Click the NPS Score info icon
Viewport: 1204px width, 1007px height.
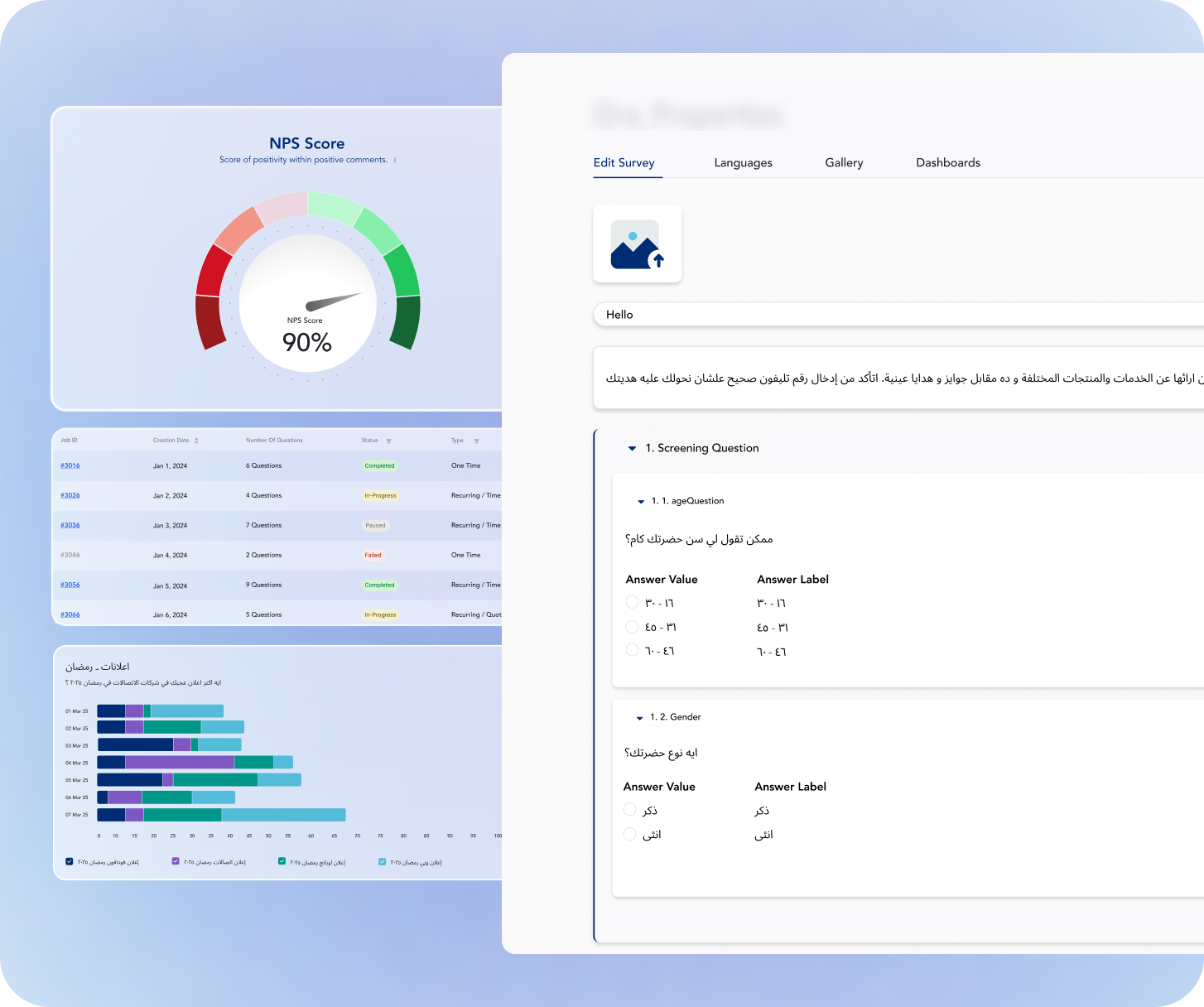click(x=395, y=160)
